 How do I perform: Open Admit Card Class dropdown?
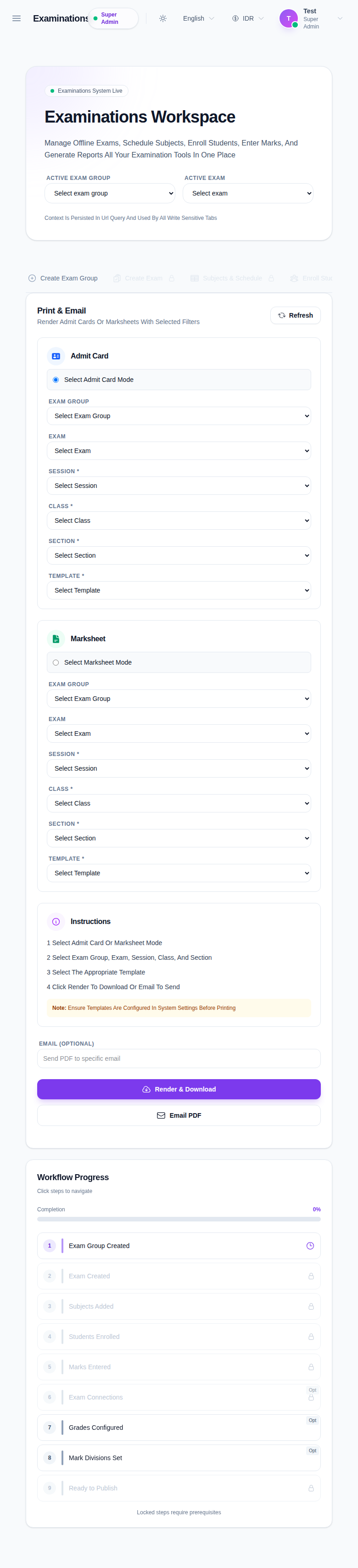pyautogui.click(x=179, y=521)
